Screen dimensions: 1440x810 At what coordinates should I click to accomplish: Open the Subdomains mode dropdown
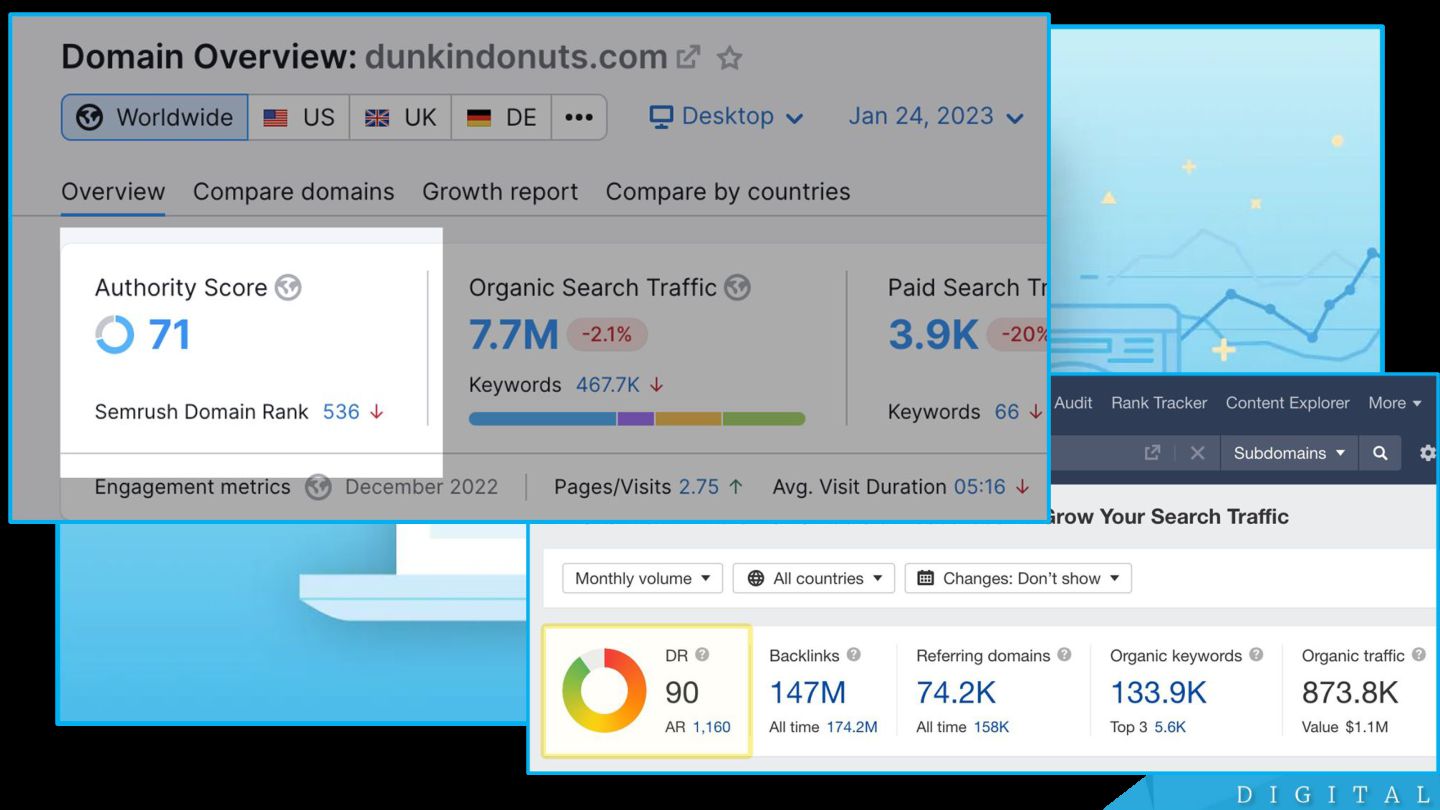[x=1289, y=453]
